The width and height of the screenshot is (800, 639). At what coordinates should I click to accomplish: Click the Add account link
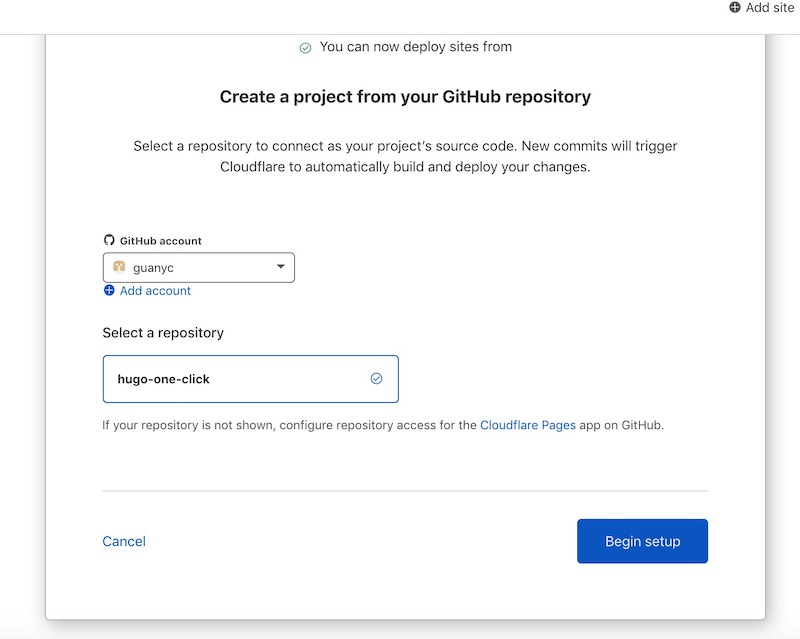(155, 290)
